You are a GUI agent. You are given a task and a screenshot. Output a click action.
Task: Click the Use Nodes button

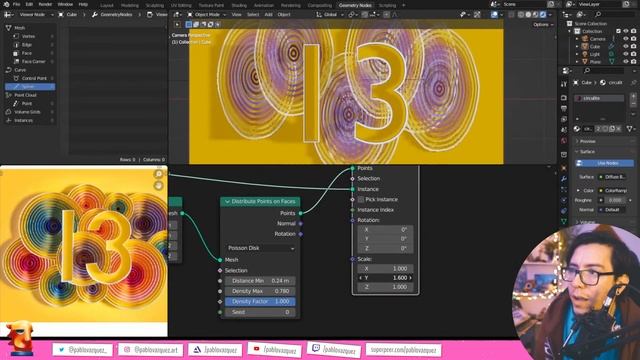point(604,163)
